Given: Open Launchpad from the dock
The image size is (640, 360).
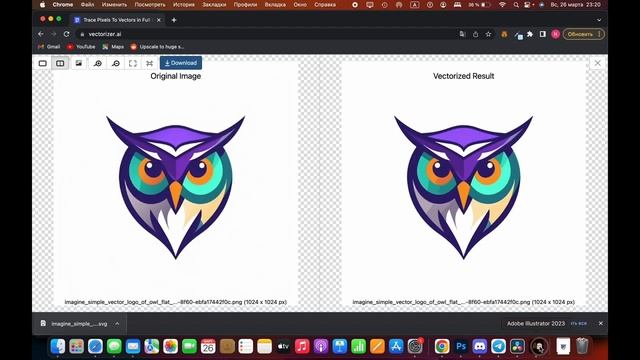Looking at the screenshot, I should coord(76,347).
